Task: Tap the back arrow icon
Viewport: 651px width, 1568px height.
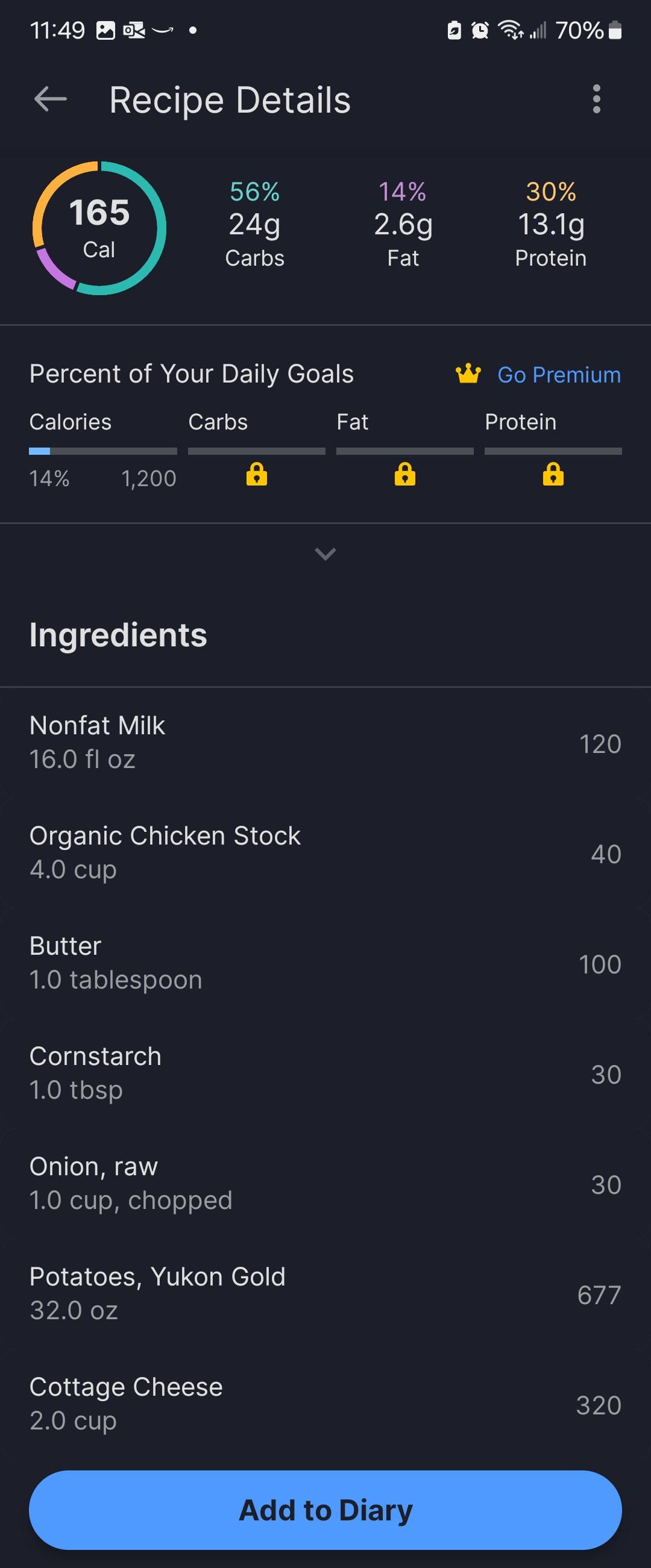Action: click(51, 99)
